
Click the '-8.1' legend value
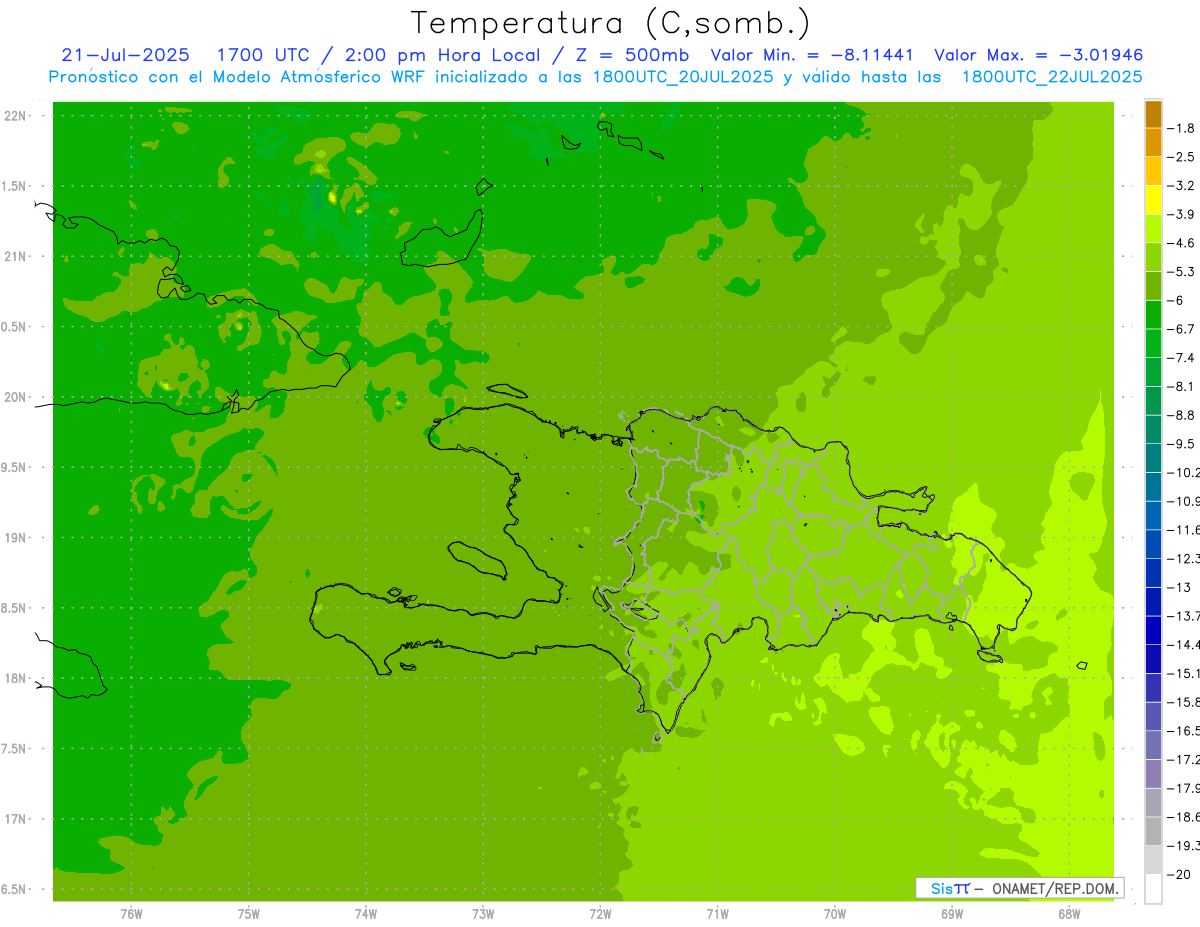click(x=1181, y=386)
